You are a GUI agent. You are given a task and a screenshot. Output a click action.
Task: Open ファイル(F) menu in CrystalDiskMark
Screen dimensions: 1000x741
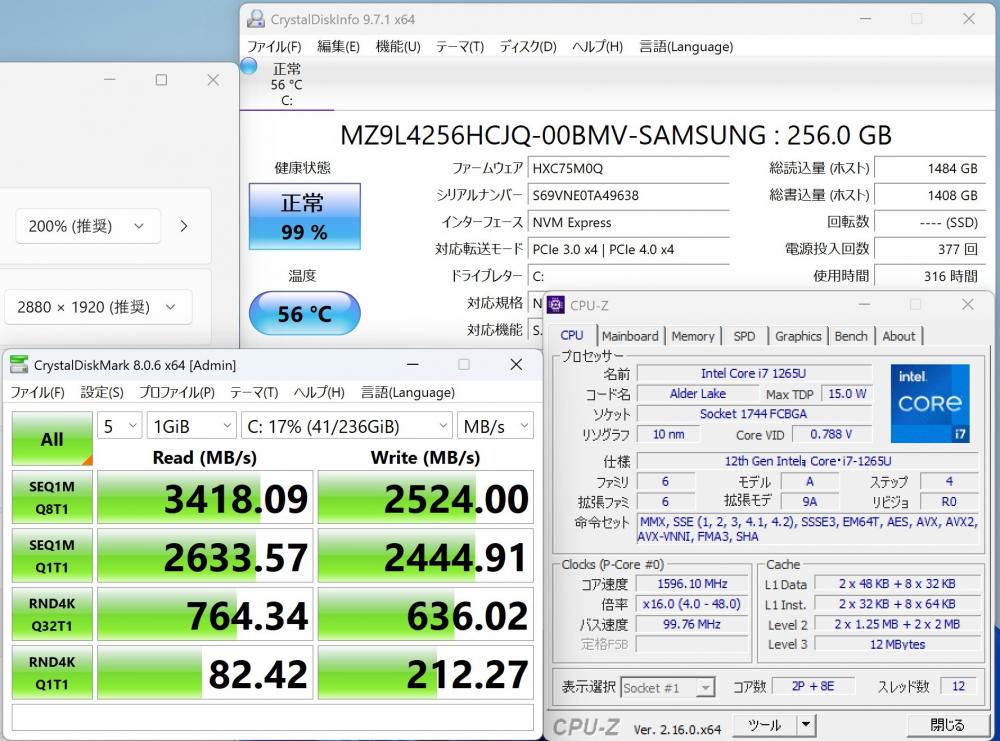pyautogui.click(x=38, y=392)
